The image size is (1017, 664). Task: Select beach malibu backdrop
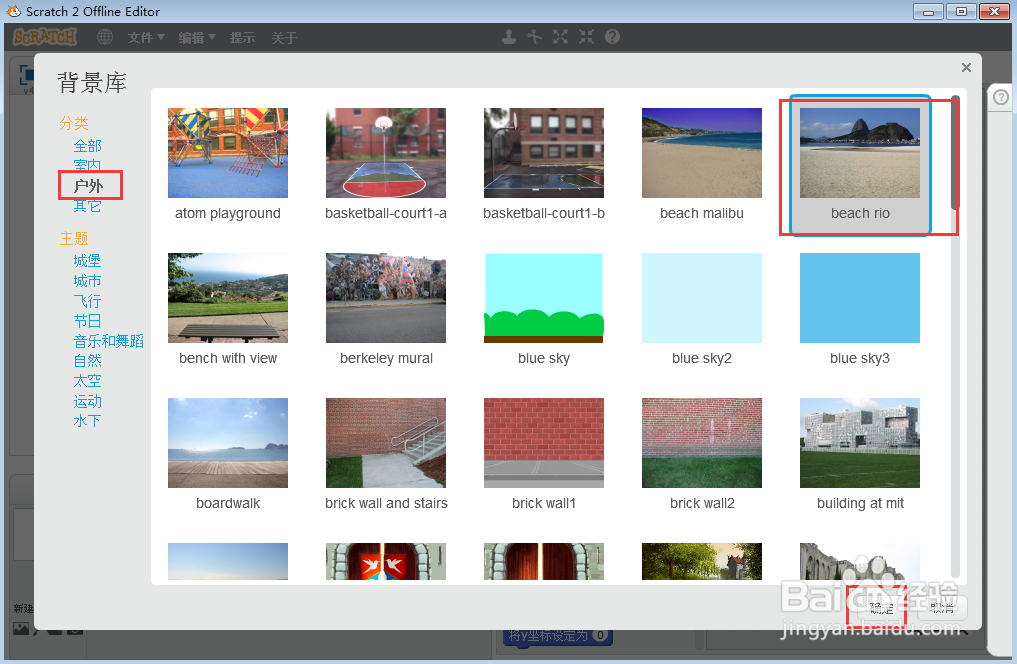pyautogui.click(x=702, y=165)
